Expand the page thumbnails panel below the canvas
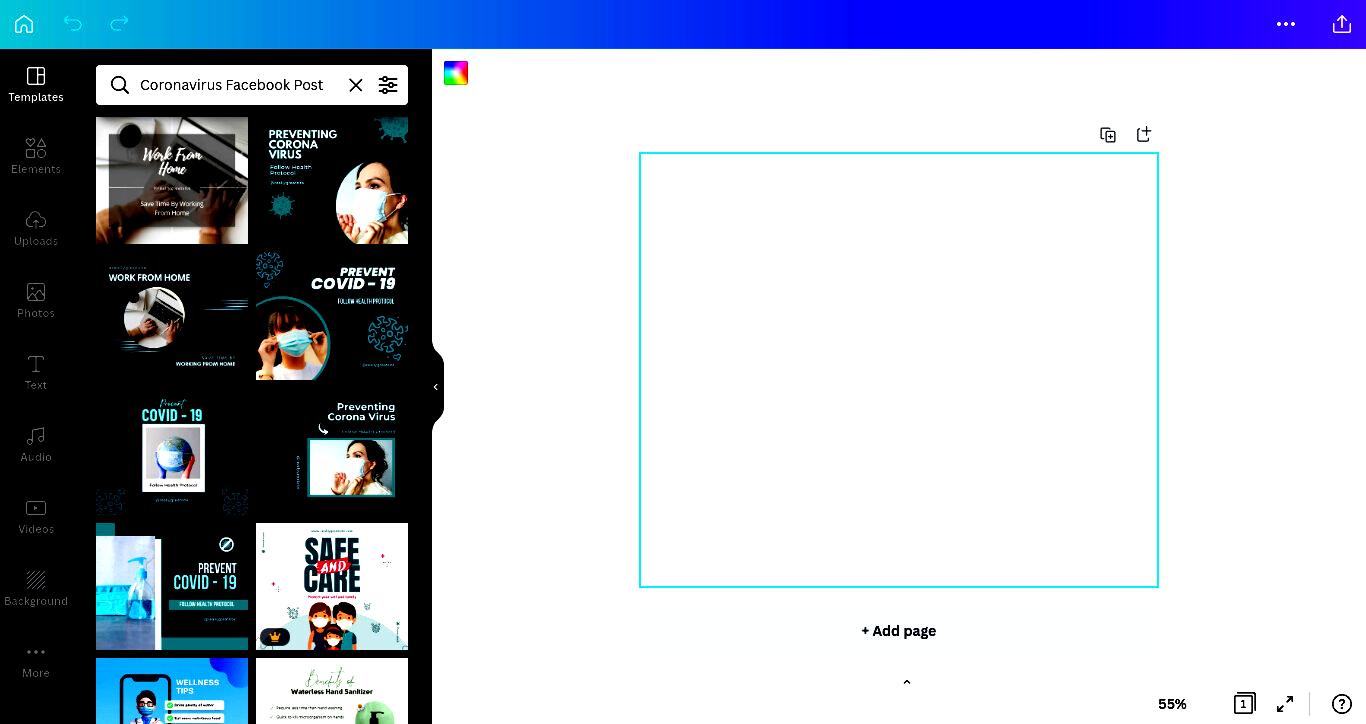The height and width of the screenshot is (724, 1366). [x=907, y=682]
